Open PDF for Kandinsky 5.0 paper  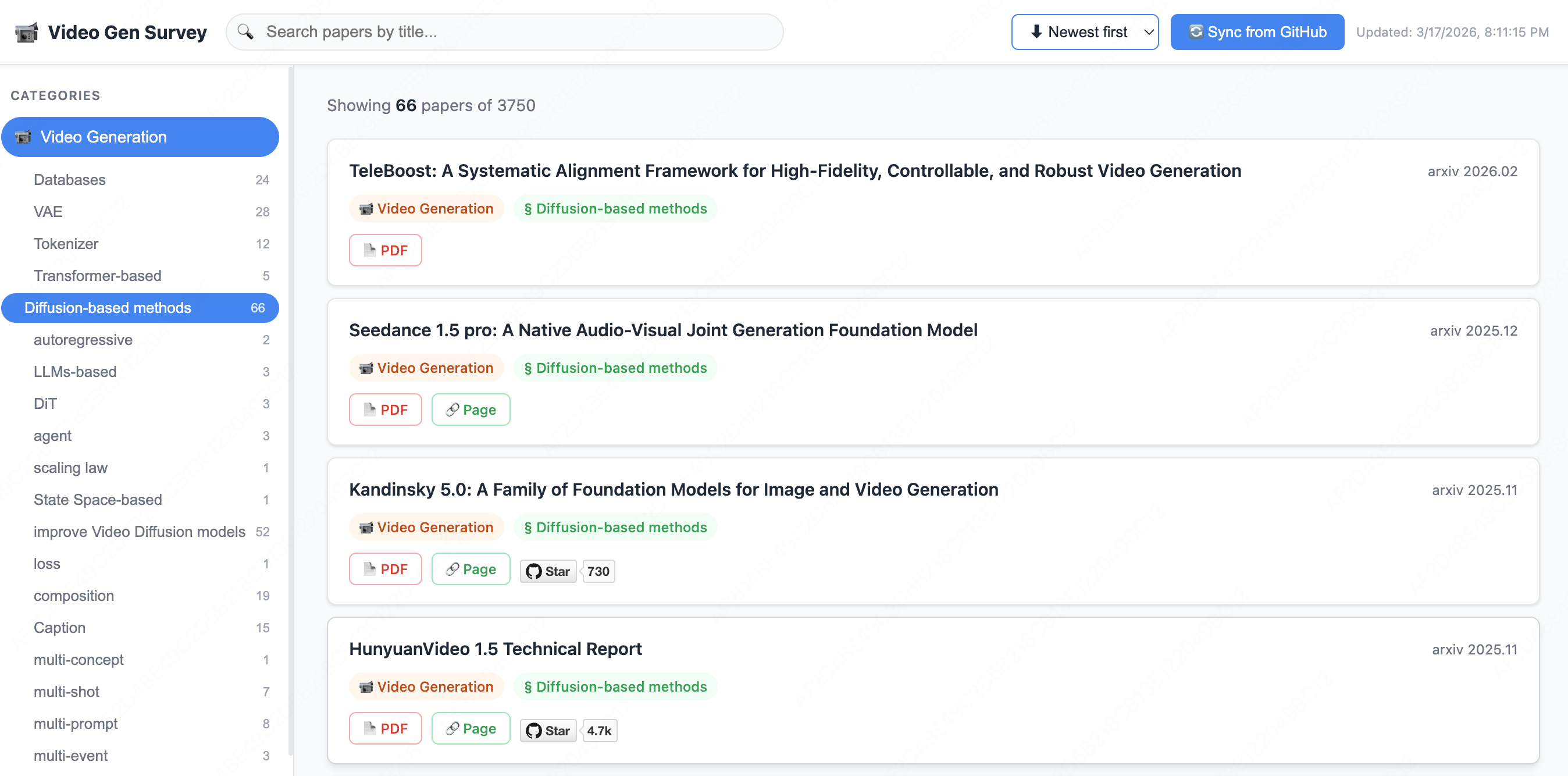[385, 569]
